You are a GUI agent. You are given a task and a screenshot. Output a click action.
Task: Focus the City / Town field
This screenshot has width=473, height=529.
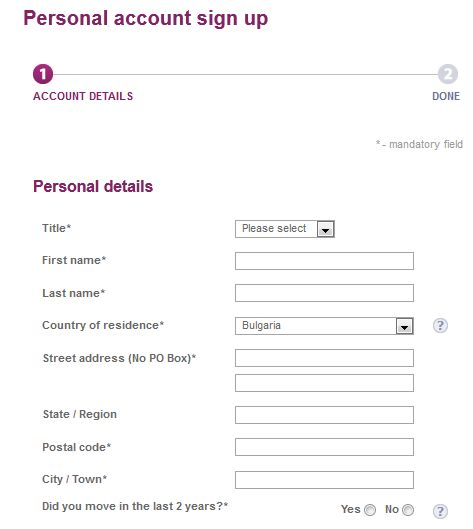(324, 480)
